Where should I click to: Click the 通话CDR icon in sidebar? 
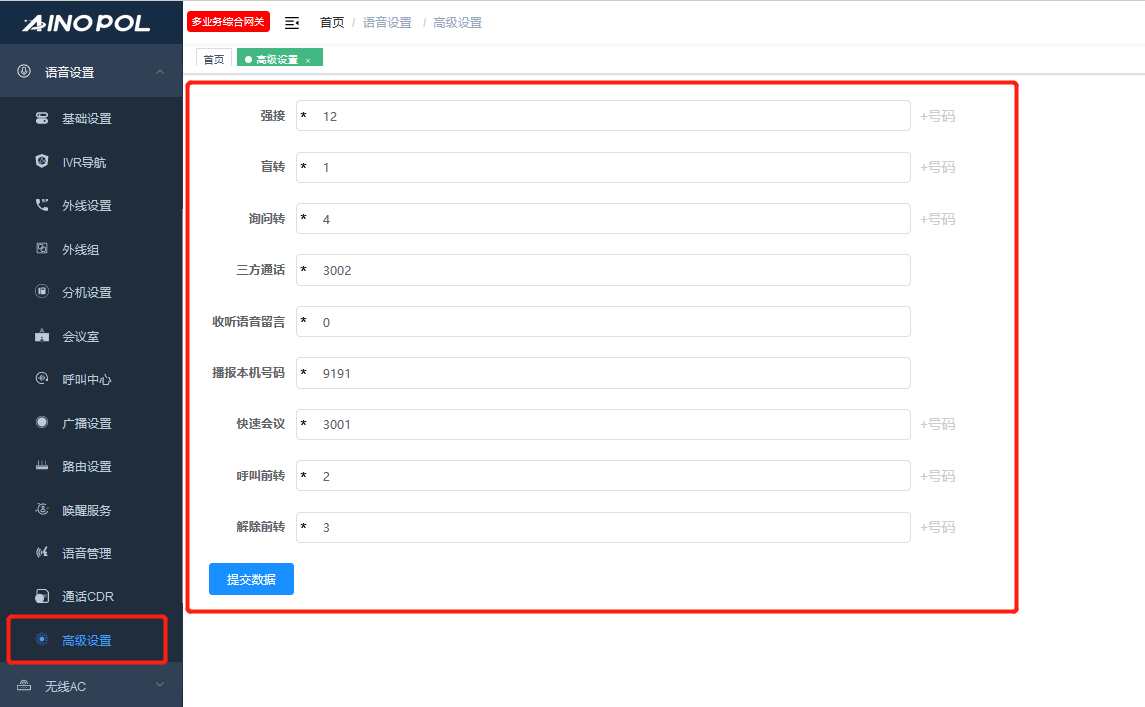(42, 597)
